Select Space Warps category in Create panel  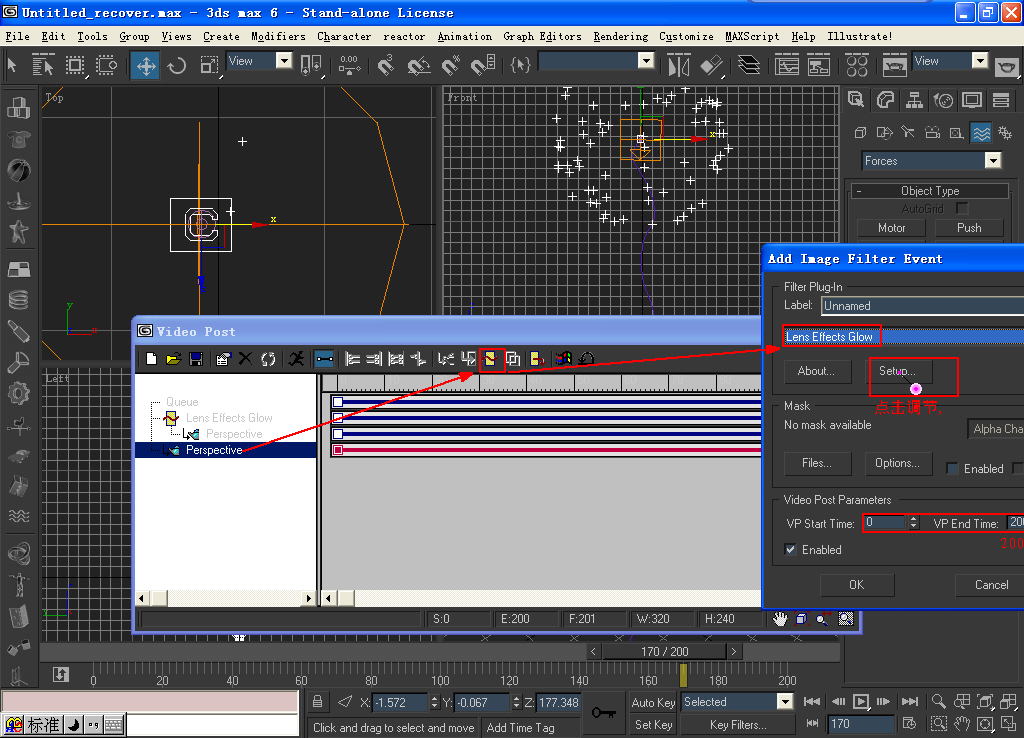[981, 133]
